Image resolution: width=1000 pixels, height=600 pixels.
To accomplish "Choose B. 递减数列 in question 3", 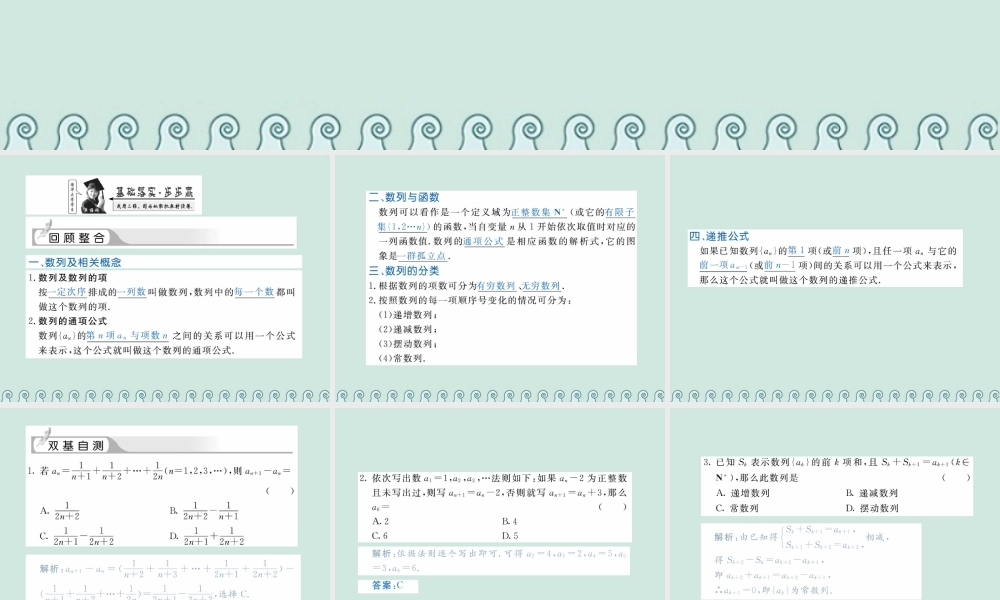I will click(x=872, y=494).
